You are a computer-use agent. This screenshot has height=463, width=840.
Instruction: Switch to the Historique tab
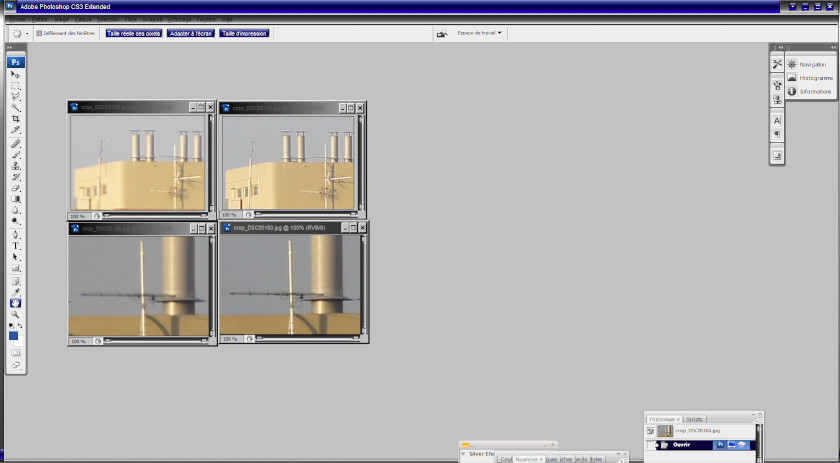[664, 419]
